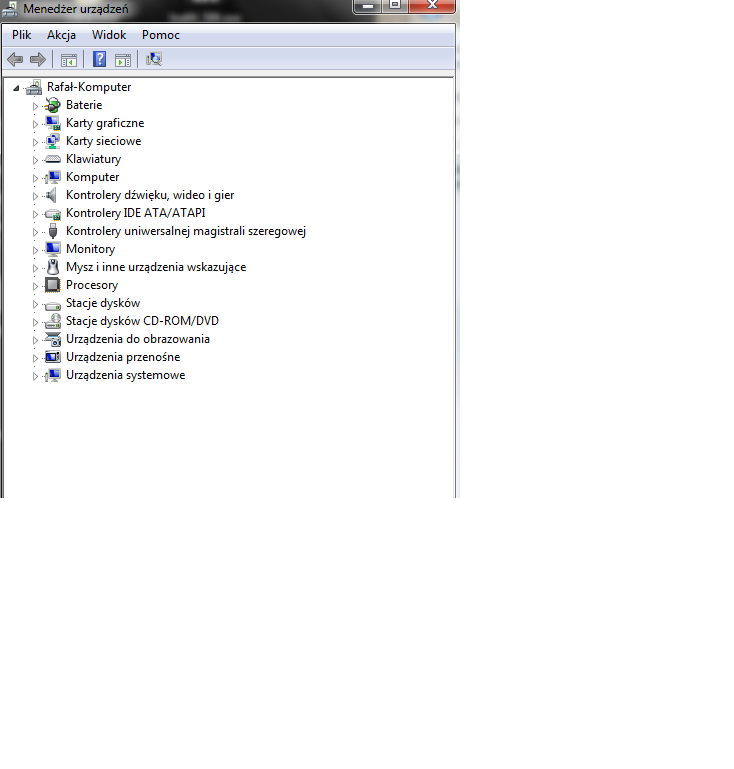Viewport: 734px width, 769px height.
Task: Click the Forward arrow toolbar icon
Action: [38, 60]
